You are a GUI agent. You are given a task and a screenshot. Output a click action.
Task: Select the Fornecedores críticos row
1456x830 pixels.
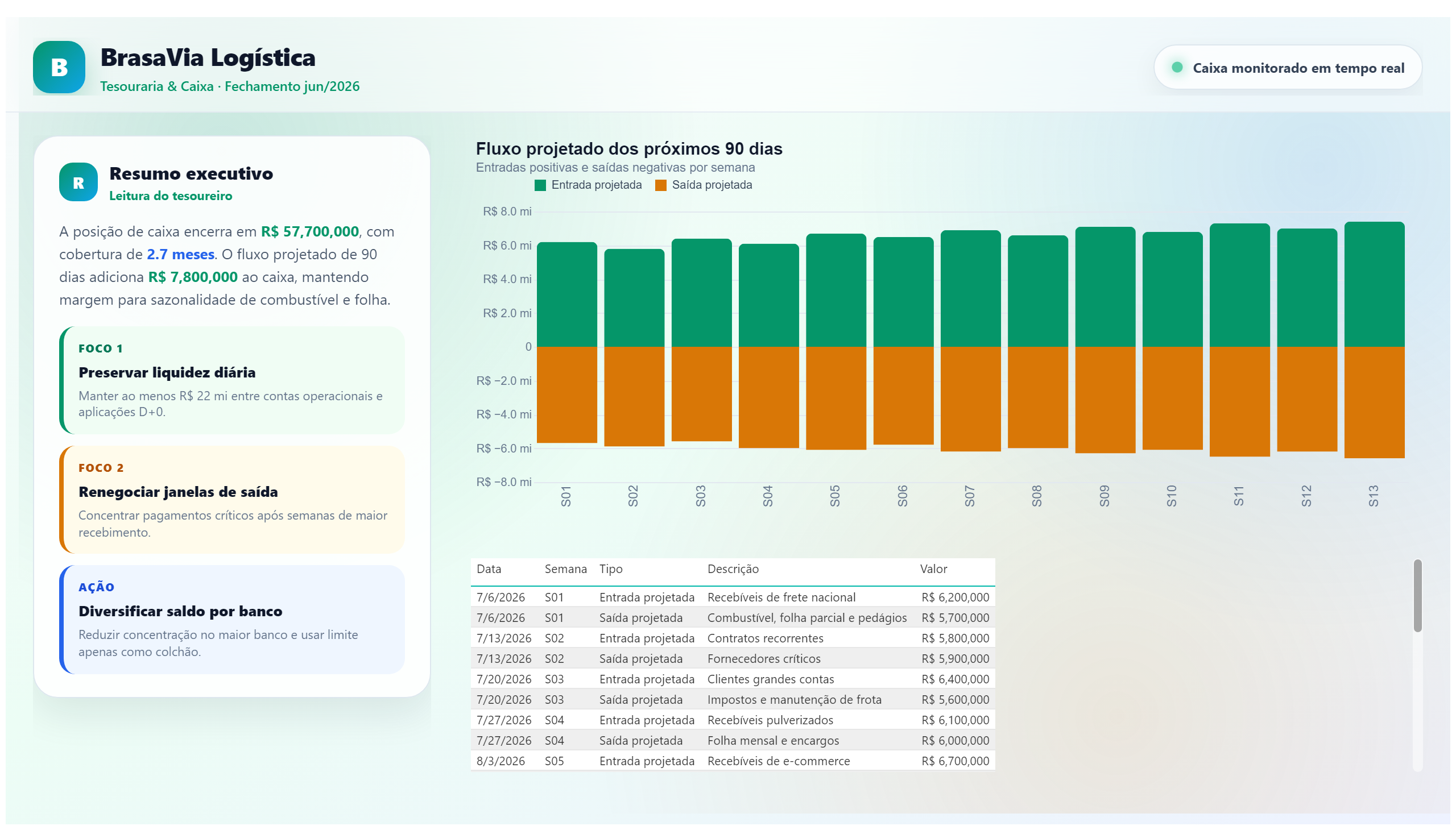tap(733, 658)
